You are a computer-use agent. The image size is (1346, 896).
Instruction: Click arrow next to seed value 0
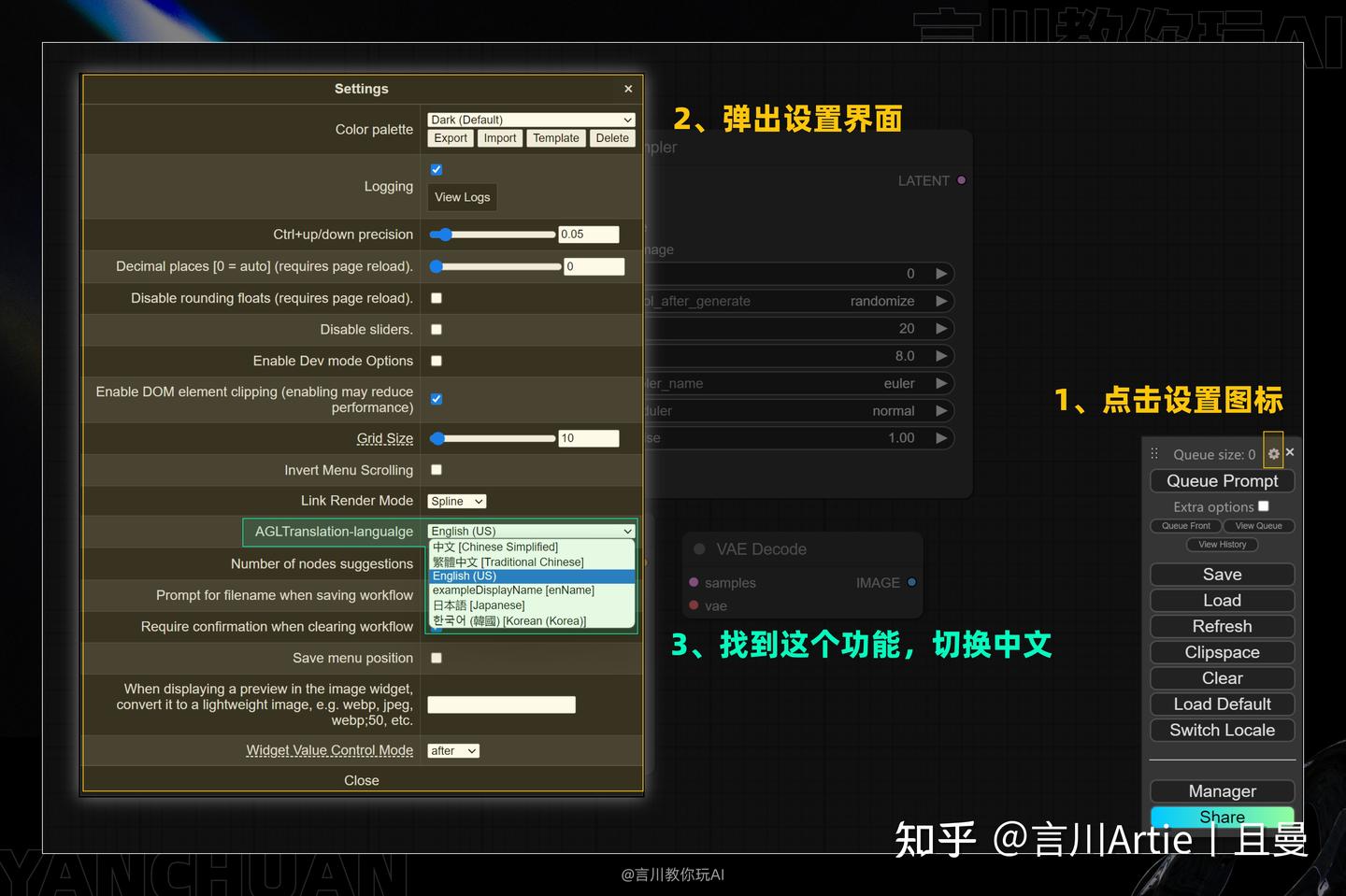941,274
